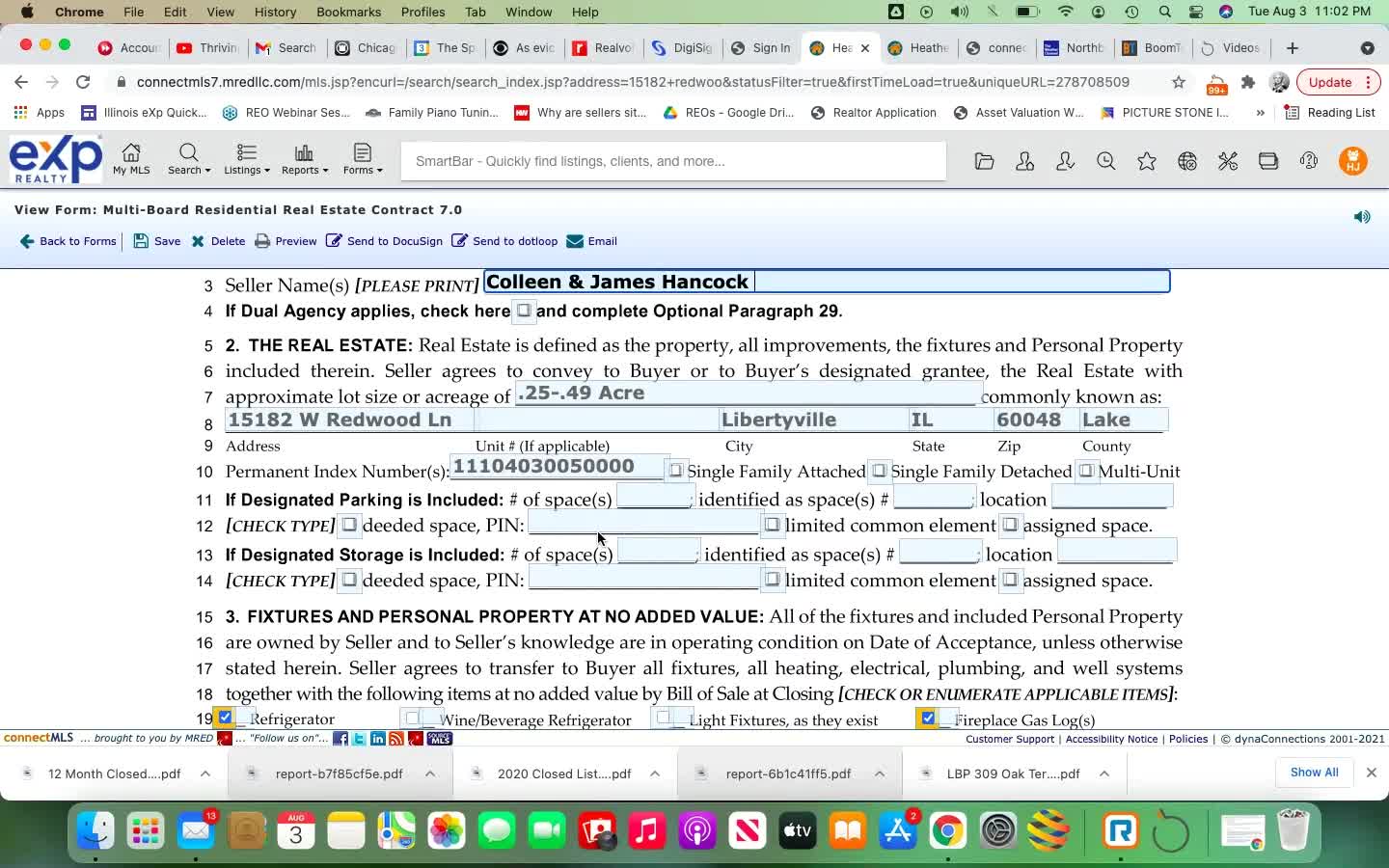Image resolution: width=1389 pixels, height=868 pixels.
Task: Click Show All downloads button
Action: 1314,773
